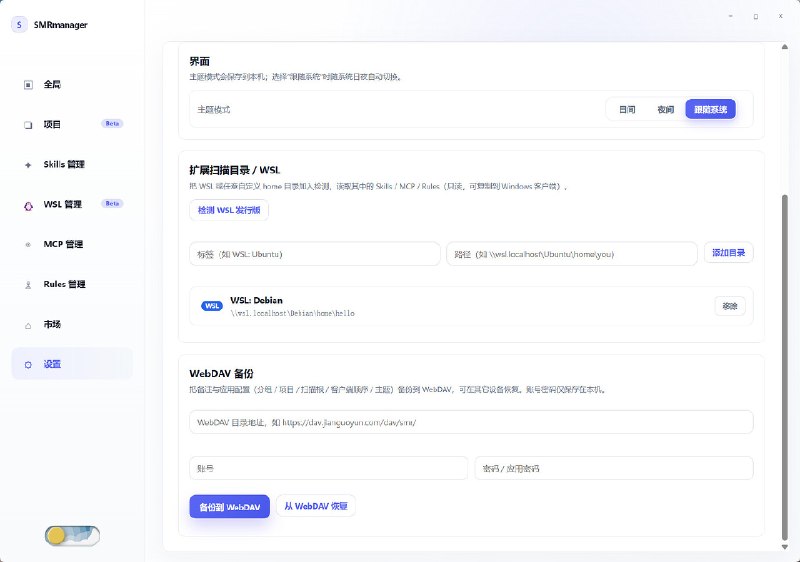This screenshot has height=562, width=800.
Task: Focus the 密码 / 应用密码 field
Action: [x=614, y=468]
